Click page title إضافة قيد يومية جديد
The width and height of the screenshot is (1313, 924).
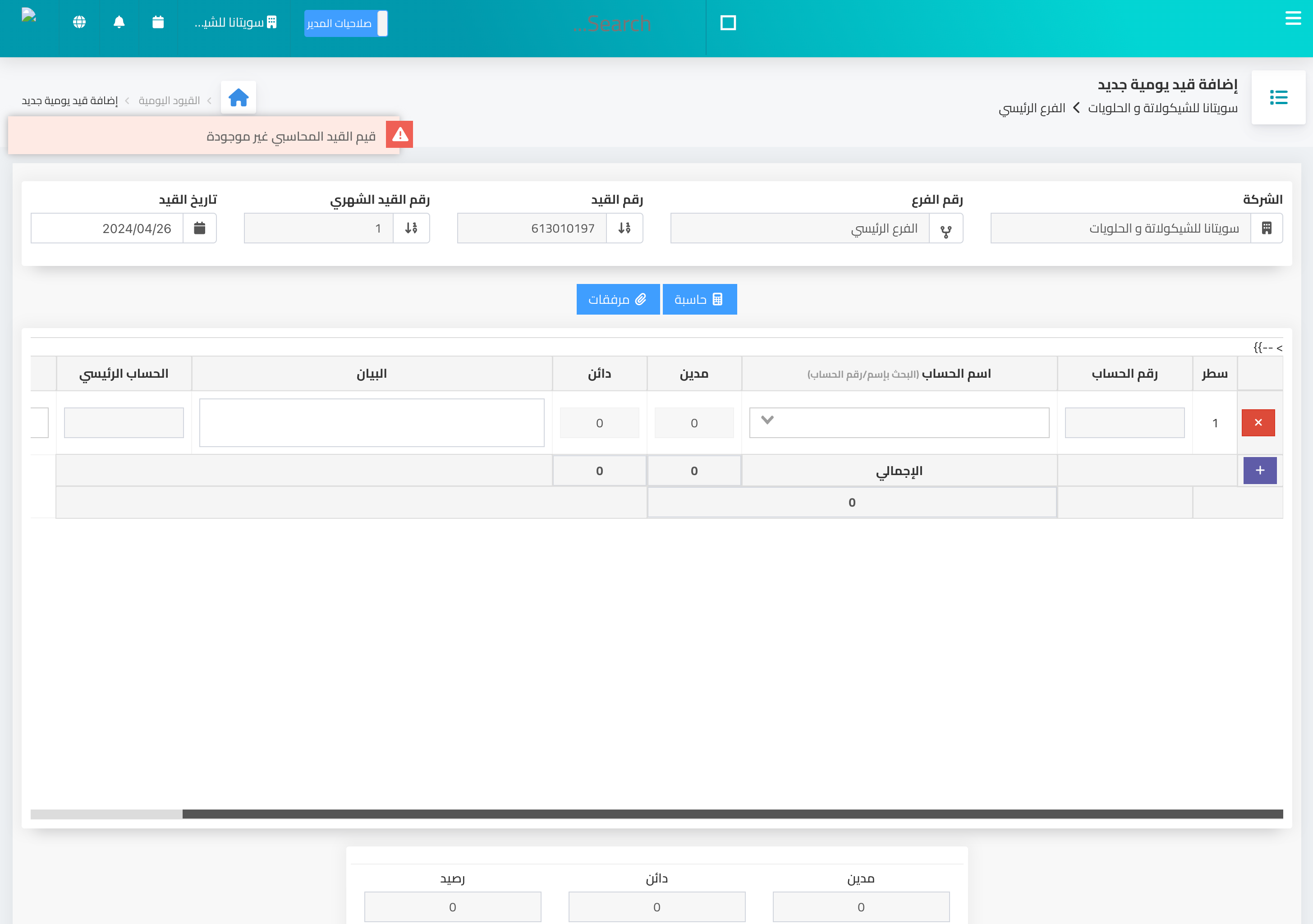(1167, 85)
